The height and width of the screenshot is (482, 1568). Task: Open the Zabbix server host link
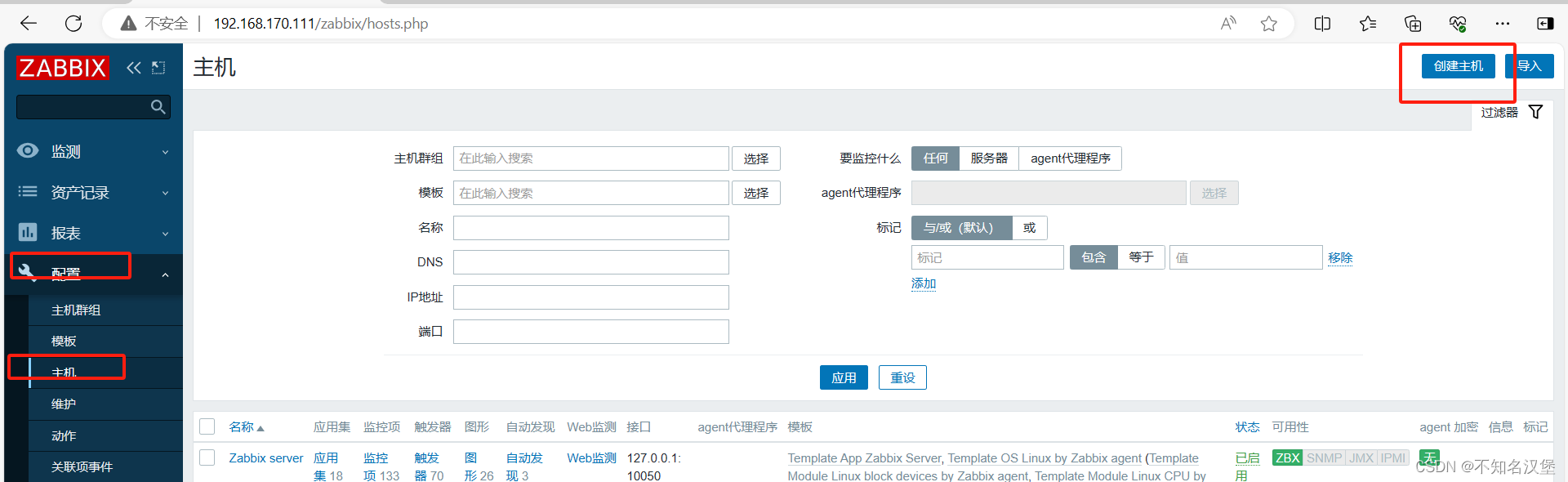tap(266, 457)
